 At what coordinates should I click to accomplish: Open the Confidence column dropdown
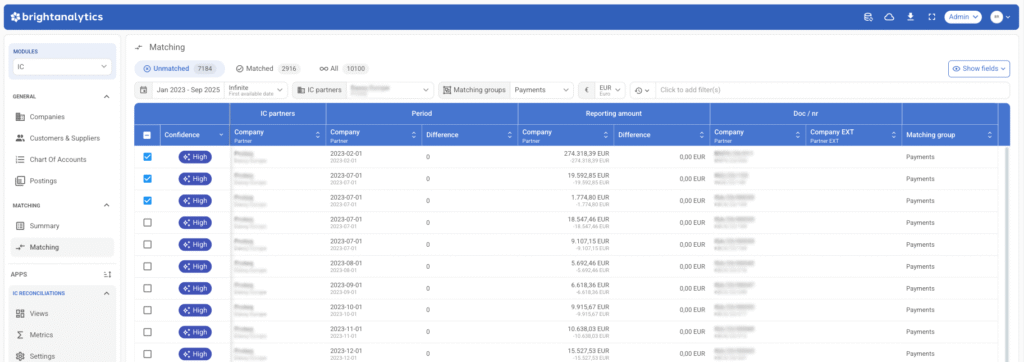tap(221, 135)
